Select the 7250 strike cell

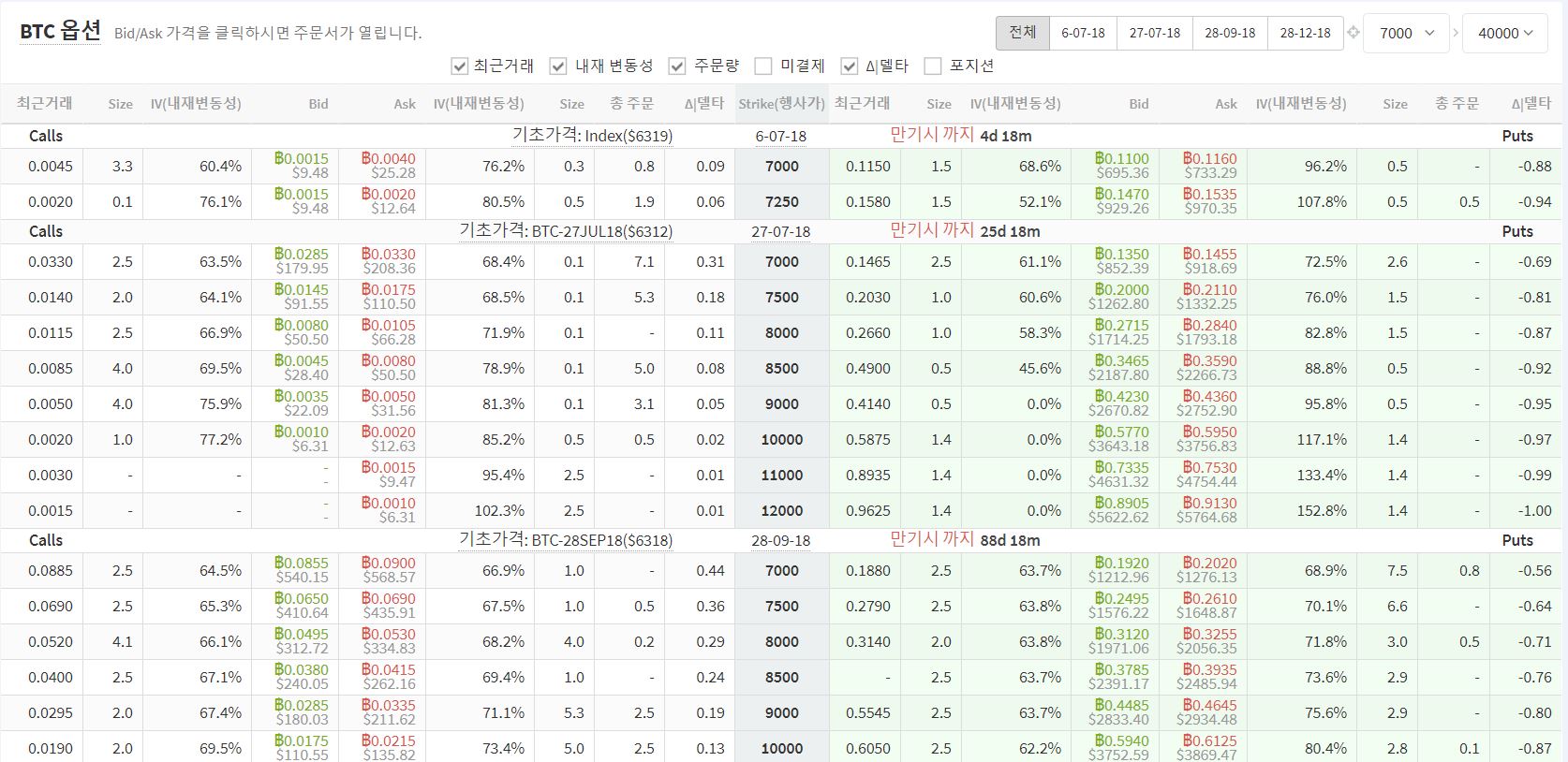(x=782, y=202)
